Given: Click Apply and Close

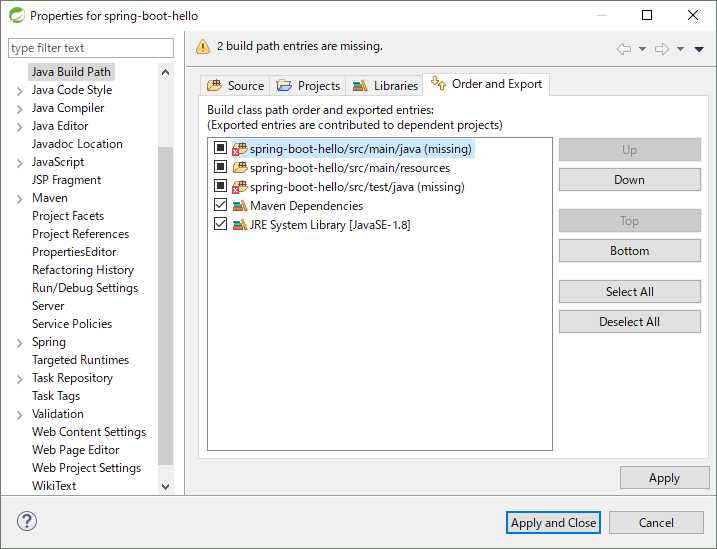Looking at the screenshot, I should [553, 522].
